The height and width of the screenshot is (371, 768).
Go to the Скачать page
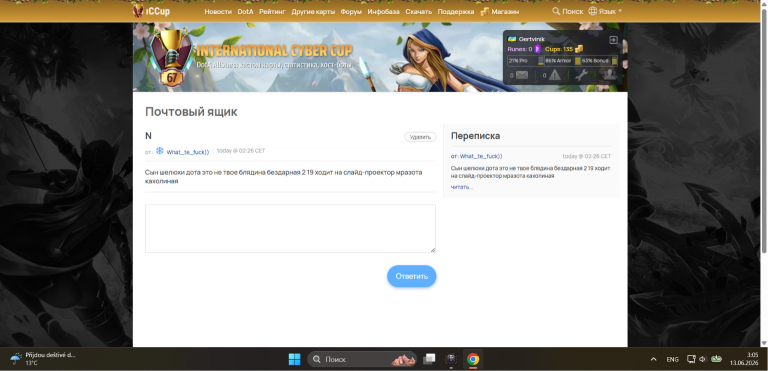(419, 11)
